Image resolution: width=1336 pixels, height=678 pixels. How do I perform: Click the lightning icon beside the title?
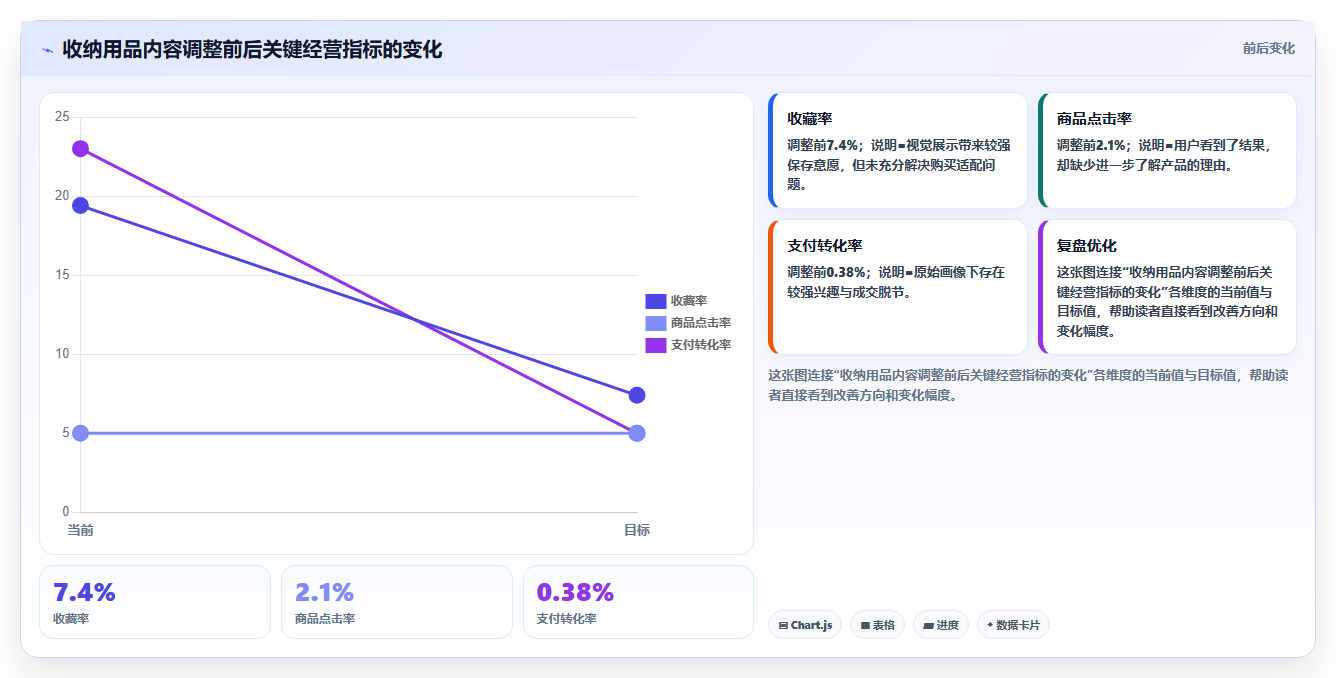coord(48,50)
